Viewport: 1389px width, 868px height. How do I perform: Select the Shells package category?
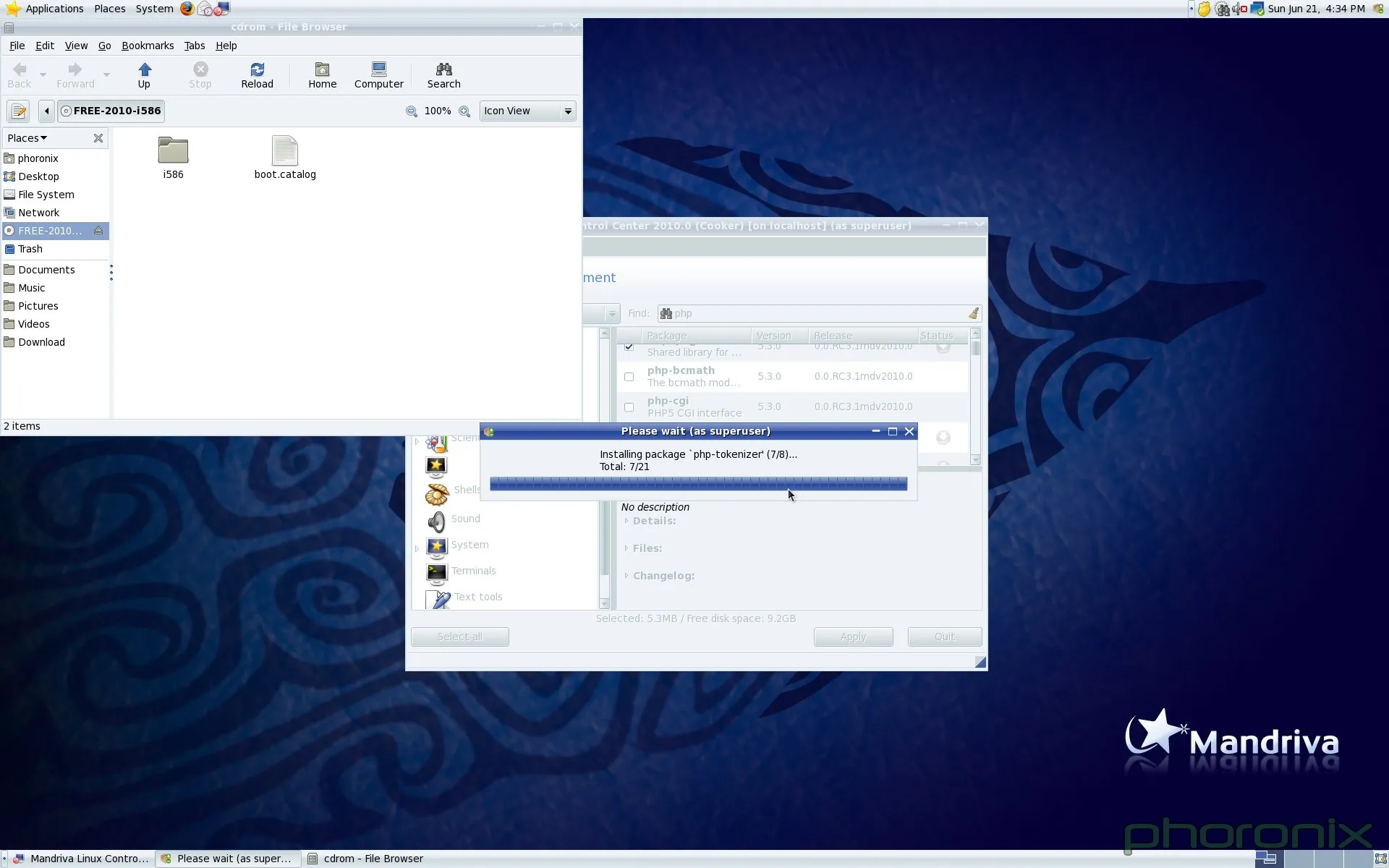tap(467, 490)
